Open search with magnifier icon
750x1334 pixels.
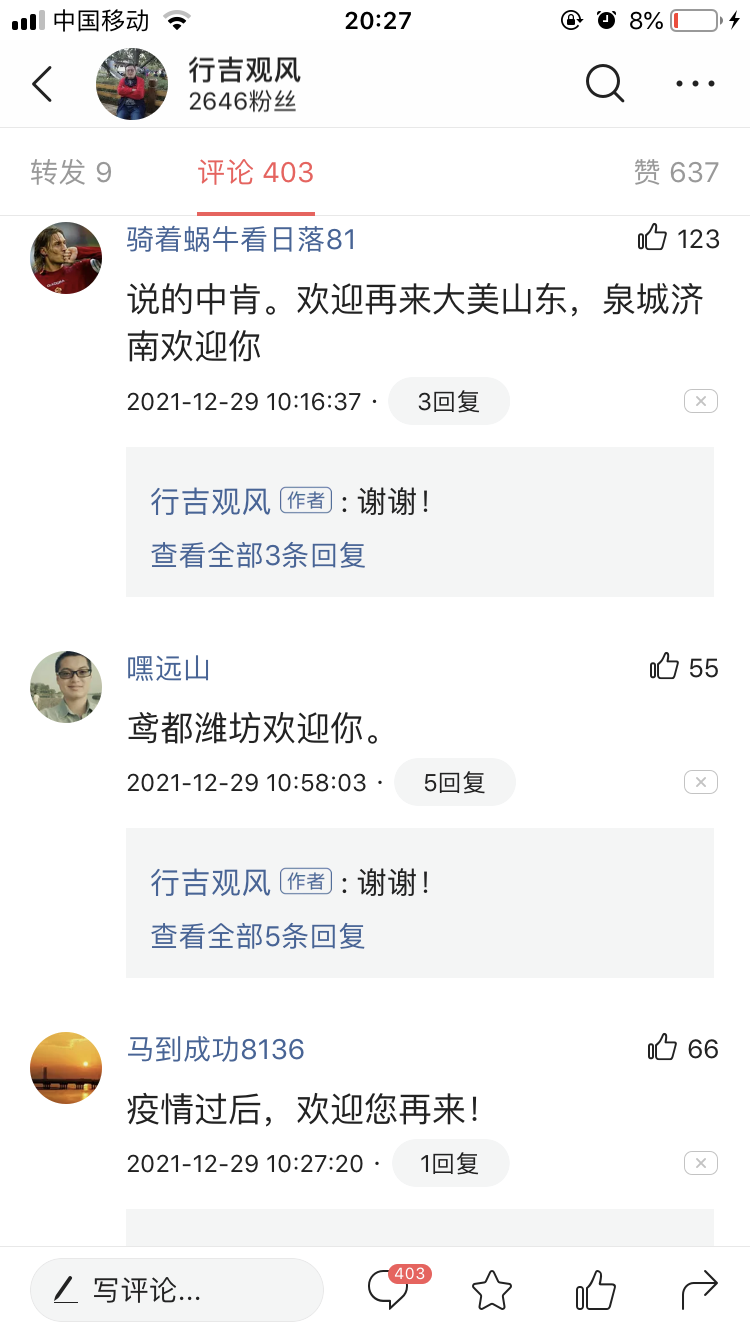click(x=604, y=84)
